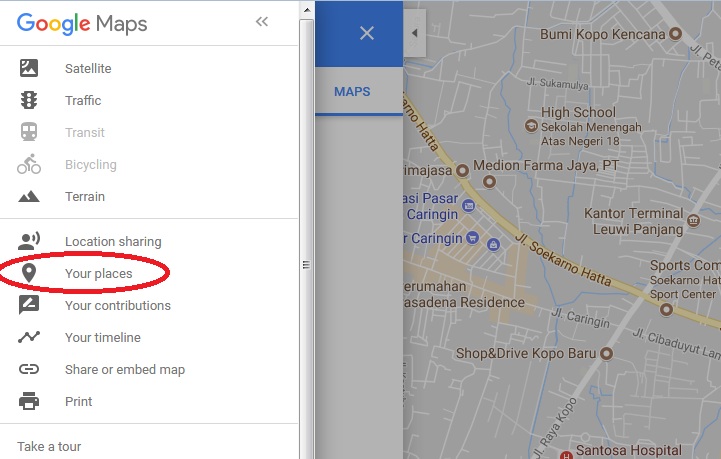Click the Caringin shopping cart marker
721x459 pixels.
[x=472, y=238]
